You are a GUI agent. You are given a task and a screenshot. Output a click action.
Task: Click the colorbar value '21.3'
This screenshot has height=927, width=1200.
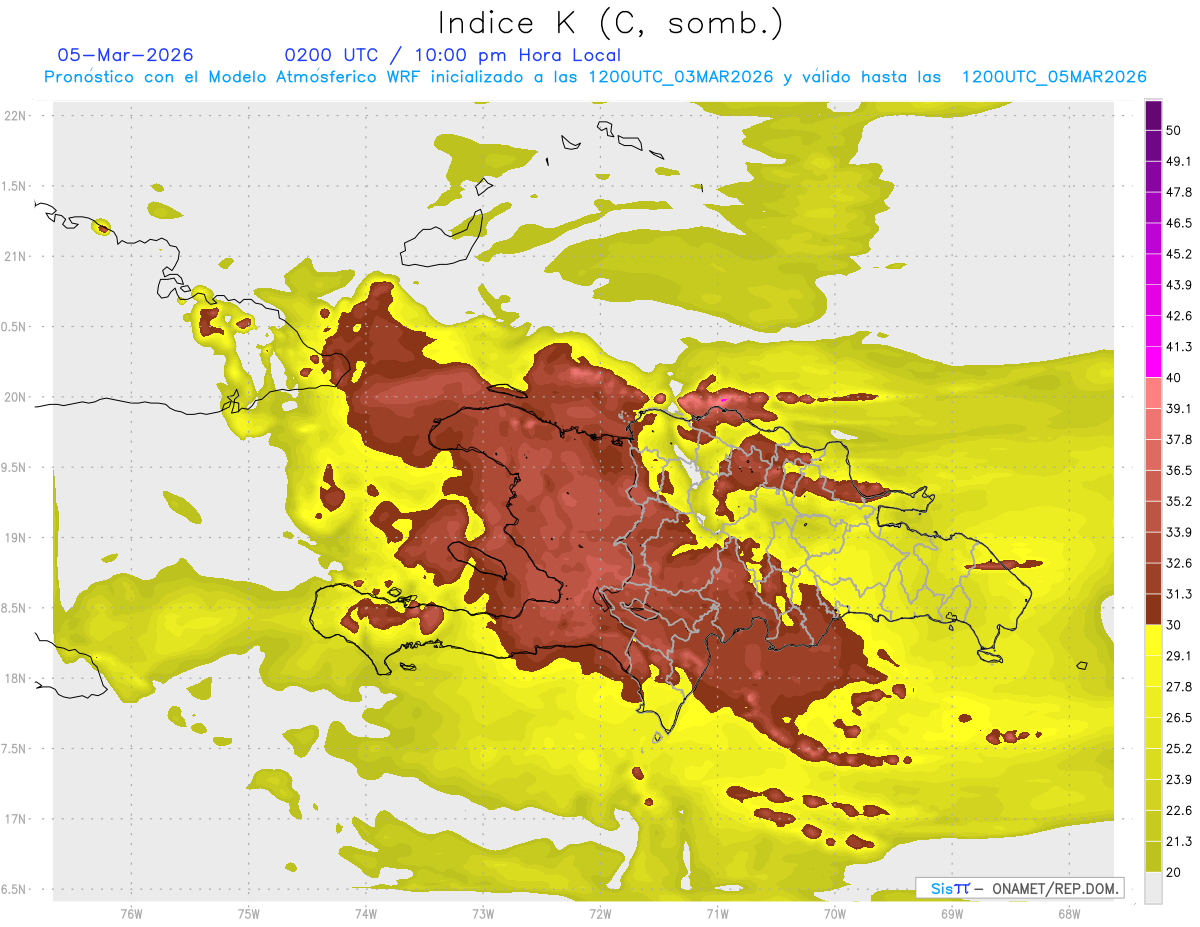click(1179, 841)
